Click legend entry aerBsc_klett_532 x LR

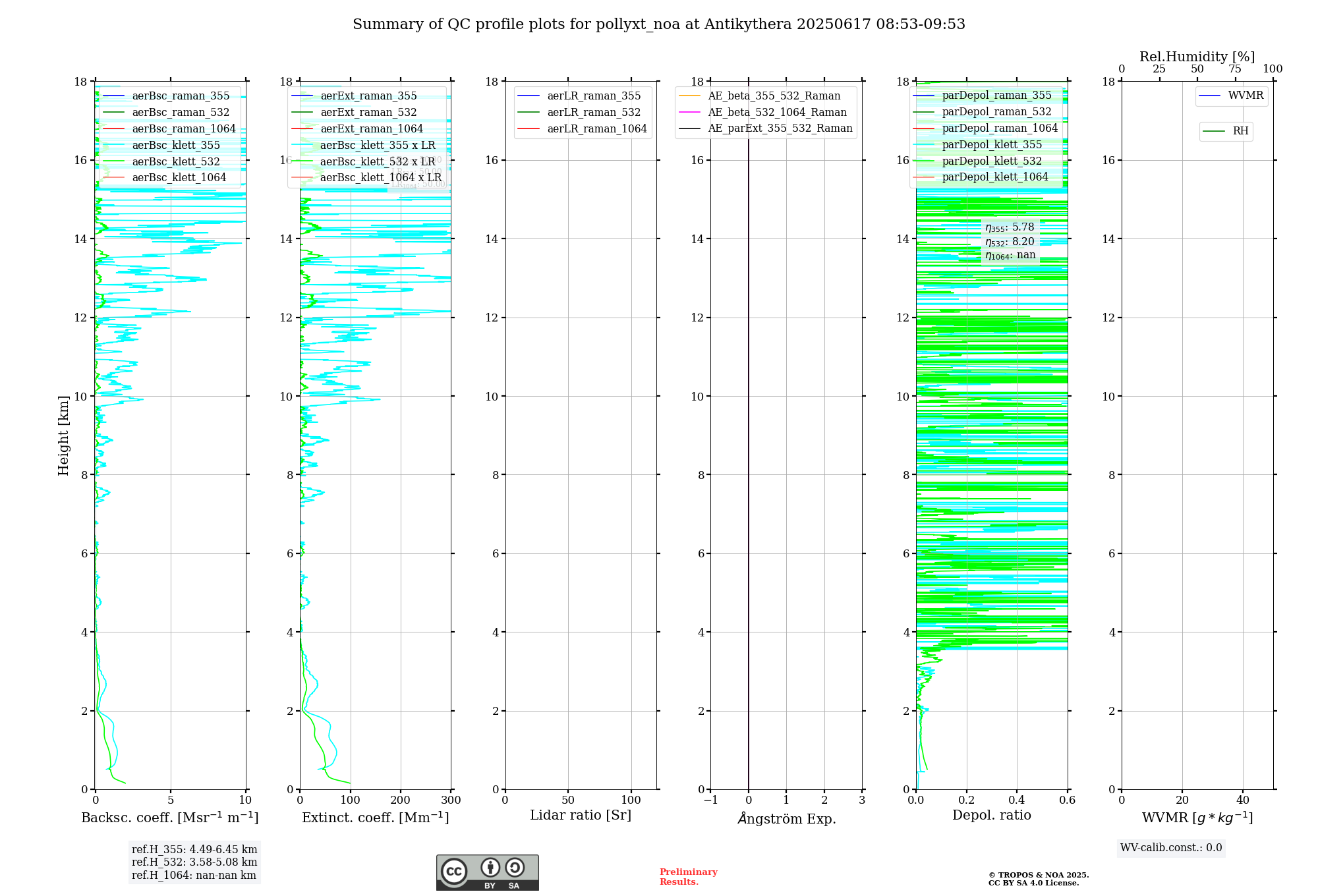(x=363, y=162)
